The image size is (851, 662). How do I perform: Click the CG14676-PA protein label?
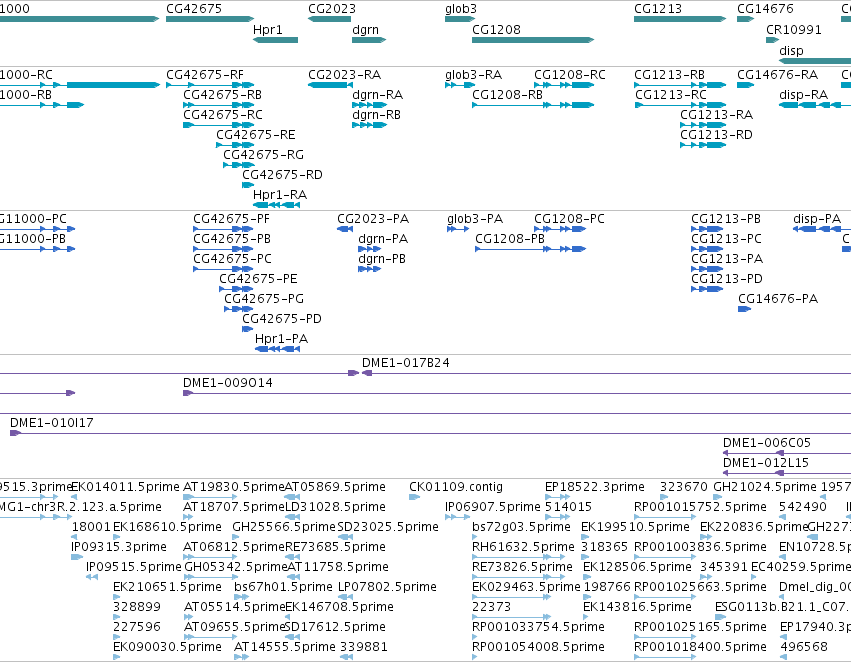[778, 299]
